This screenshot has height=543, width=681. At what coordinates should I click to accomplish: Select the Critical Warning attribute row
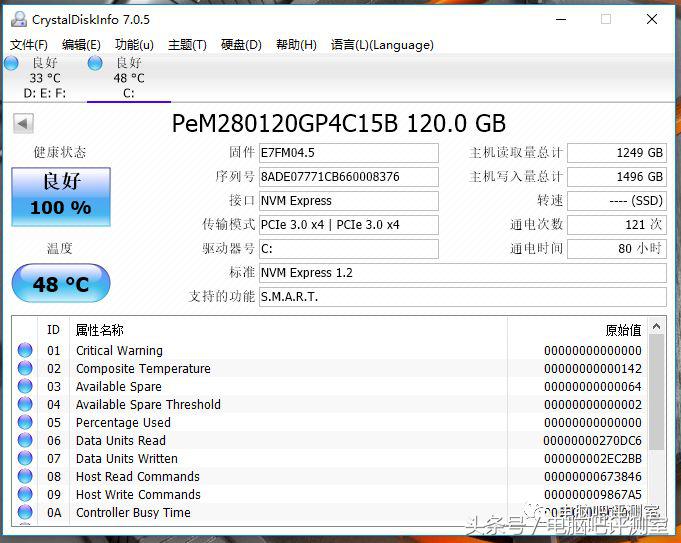330,351
